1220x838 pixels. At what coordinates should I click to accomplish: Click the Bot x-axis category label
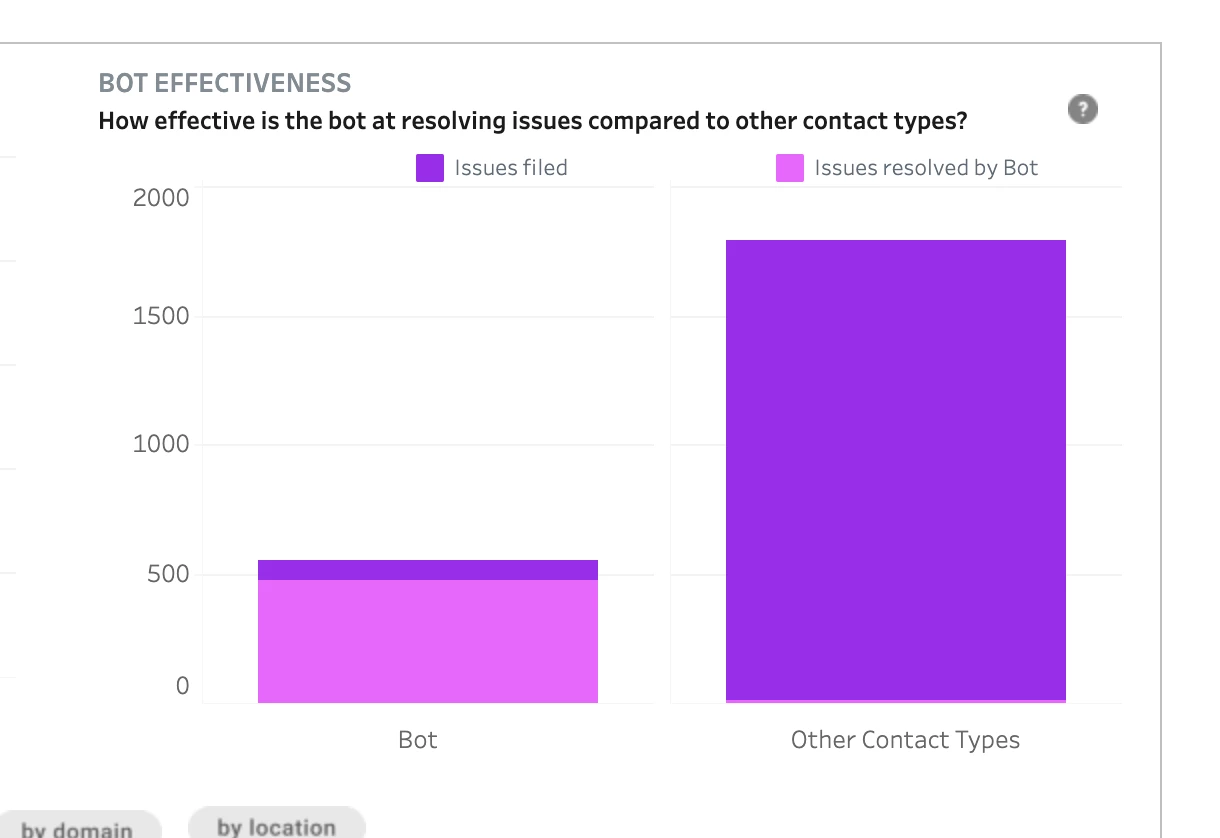pos(418,740)
